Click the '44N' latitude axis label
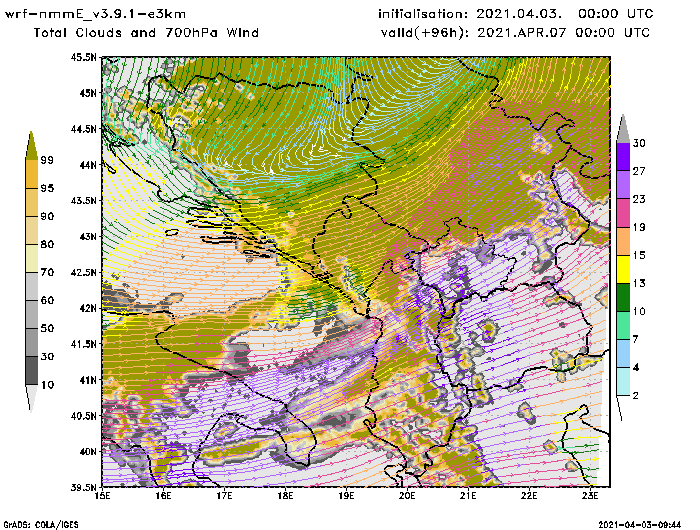Viewport: 700px width, 530px height. tap(88, 165)
